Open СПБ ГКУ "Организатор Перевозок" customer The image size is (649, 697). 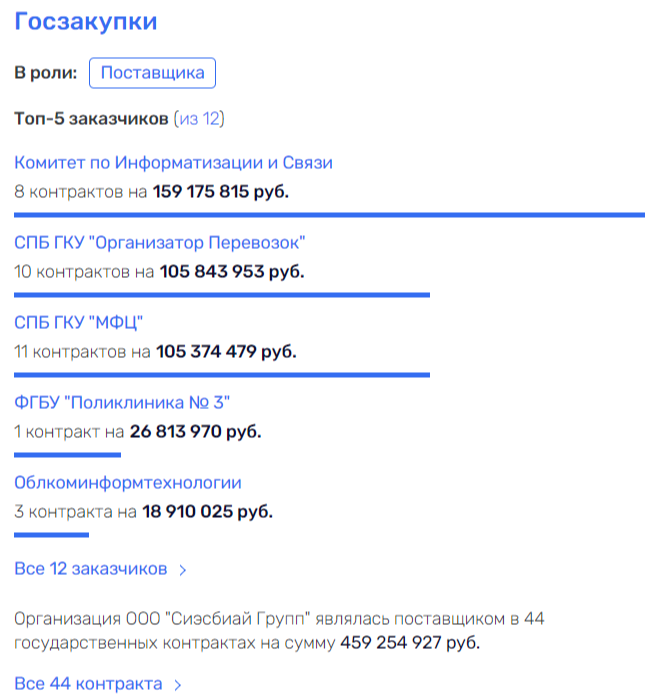click(x=160, y=243)
